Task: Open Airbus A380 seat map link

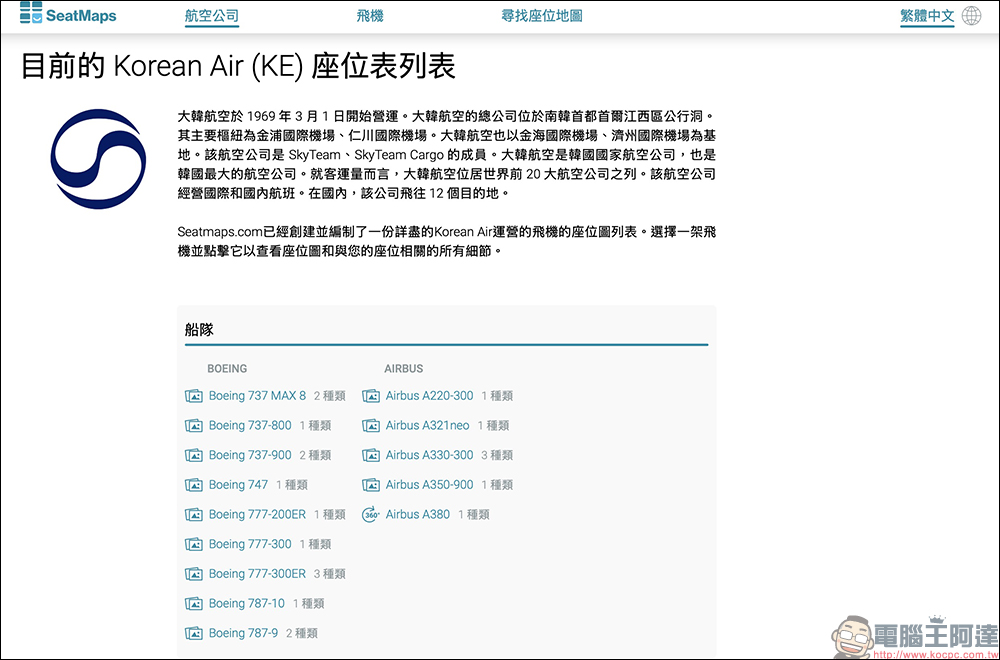Action: 418,515
